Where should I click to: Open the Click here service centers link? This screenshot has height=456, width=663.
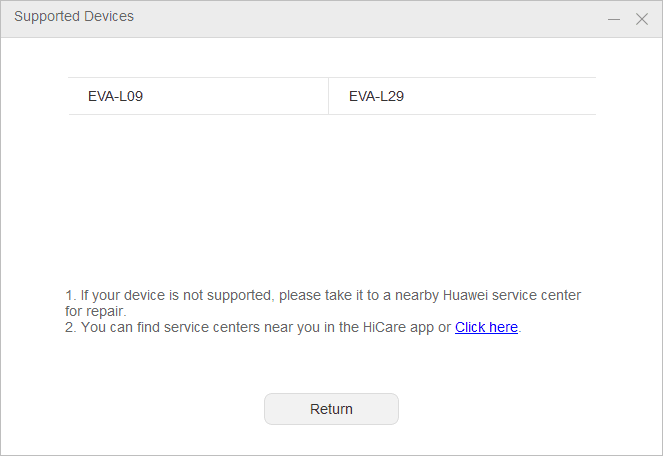pos(486,327)
